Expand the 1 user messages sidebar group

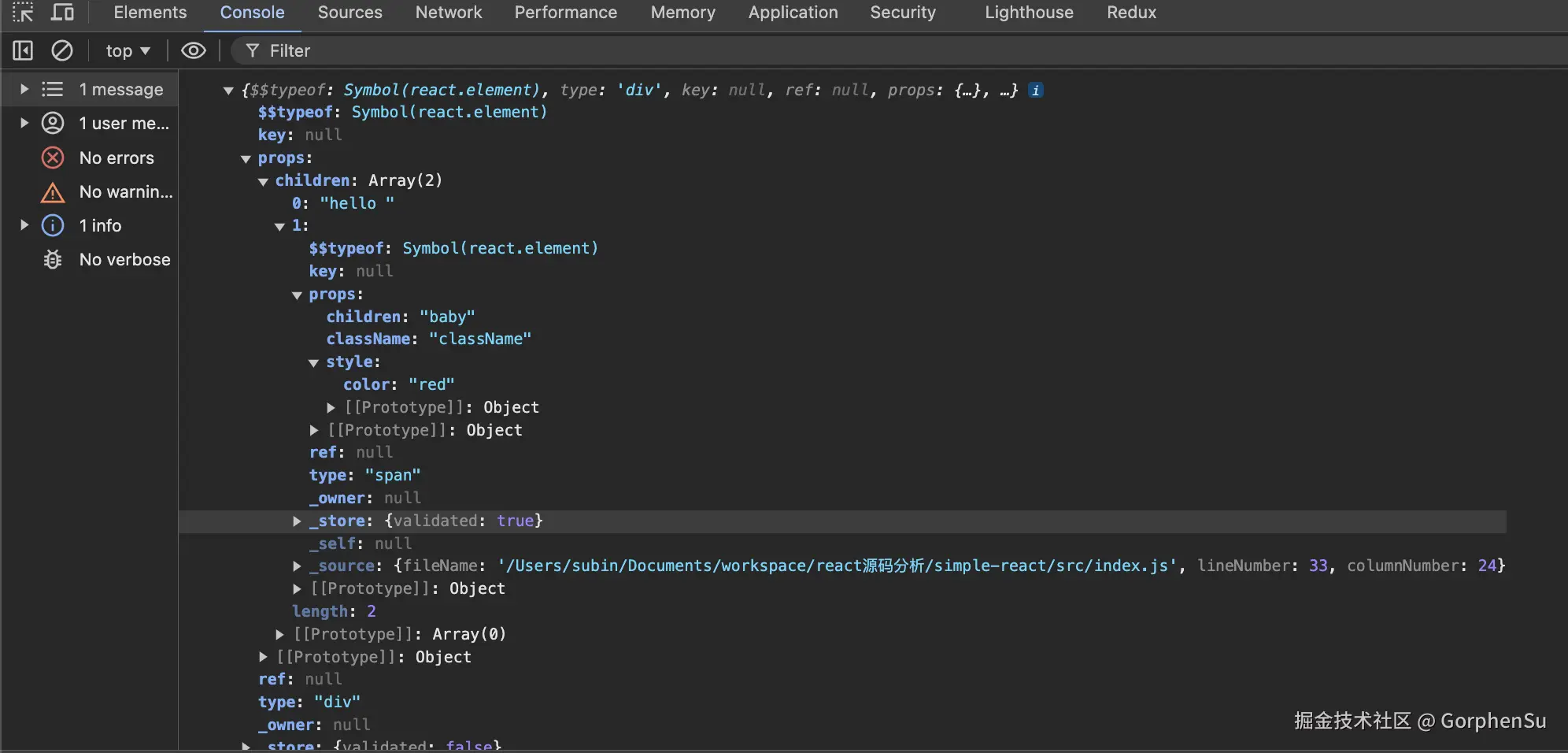[x=23, y=123]
